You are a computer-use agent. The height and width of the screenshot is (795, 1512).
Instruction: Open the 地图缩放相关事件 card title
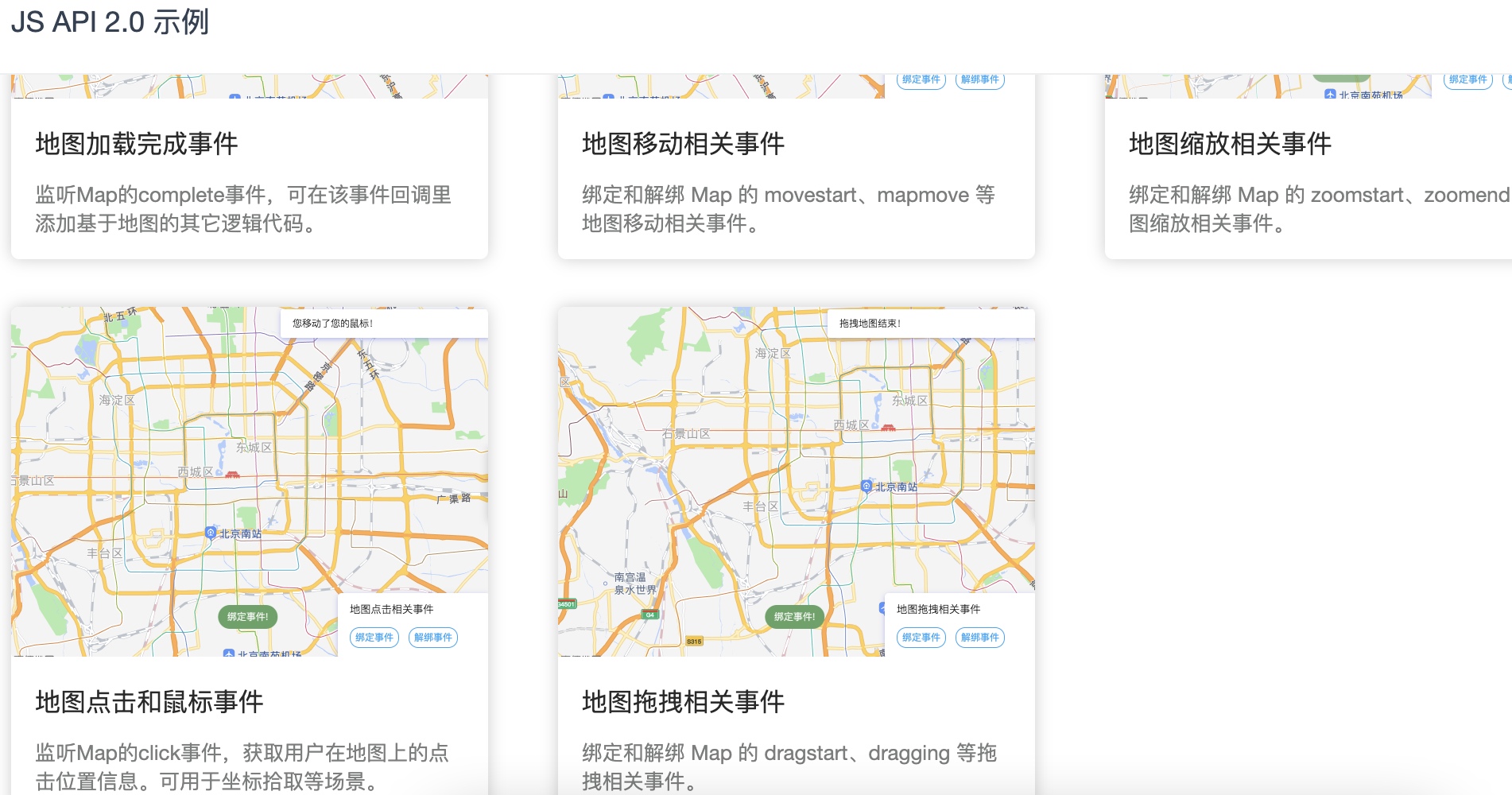pyautogui.click(x=1231, y=144)
